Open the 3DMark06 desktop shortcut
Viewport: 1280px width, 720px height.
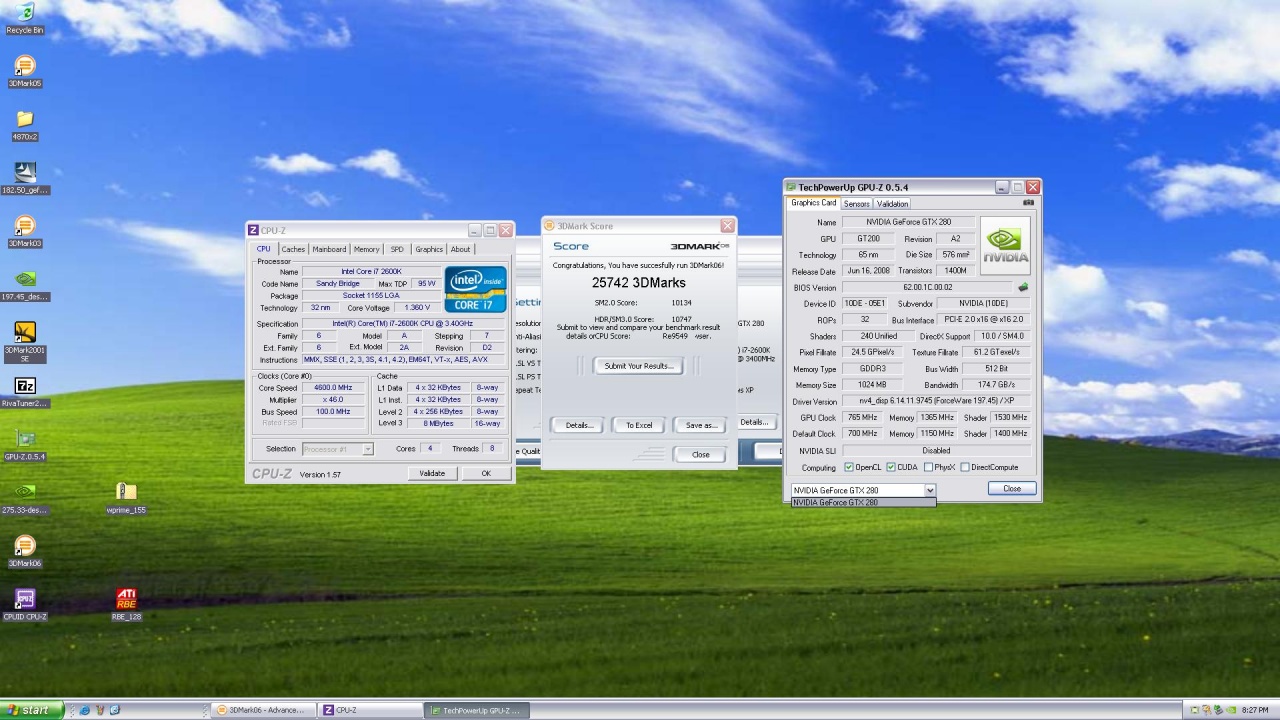pos(25,546)
